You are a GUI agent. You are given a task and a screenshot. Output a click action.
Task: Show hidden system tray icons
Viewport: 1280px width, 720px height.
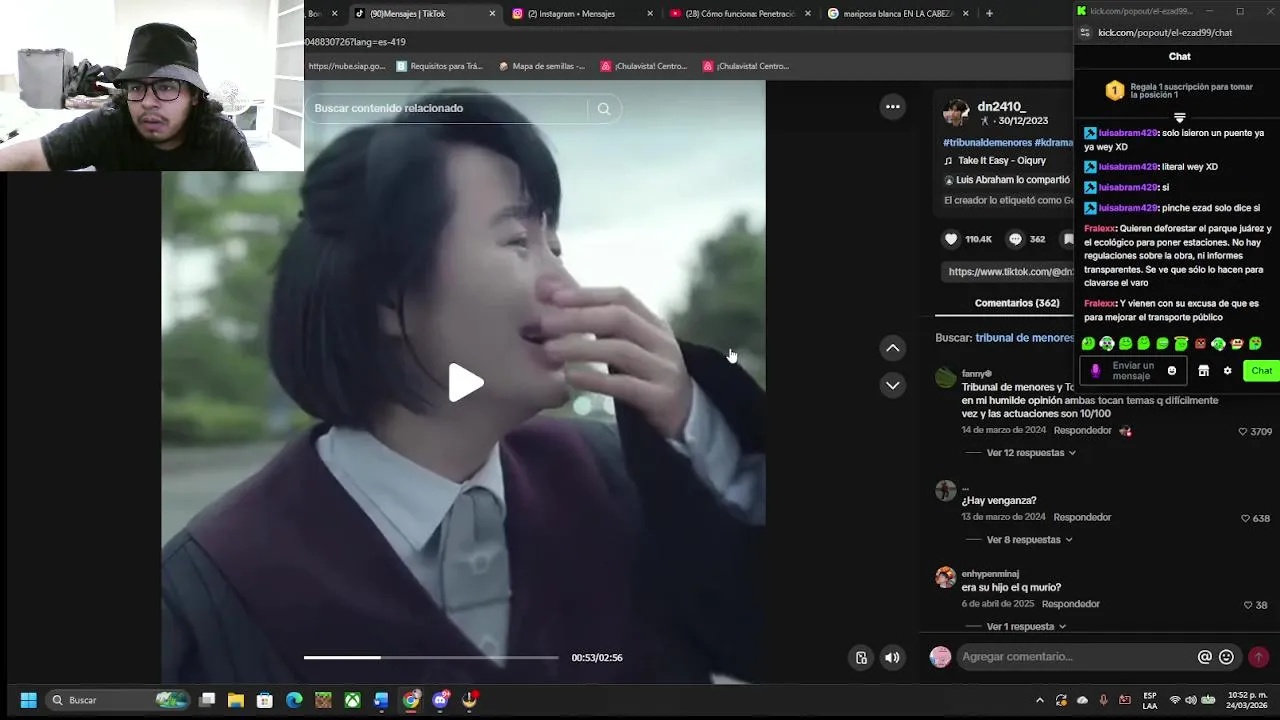[1040, 700]
